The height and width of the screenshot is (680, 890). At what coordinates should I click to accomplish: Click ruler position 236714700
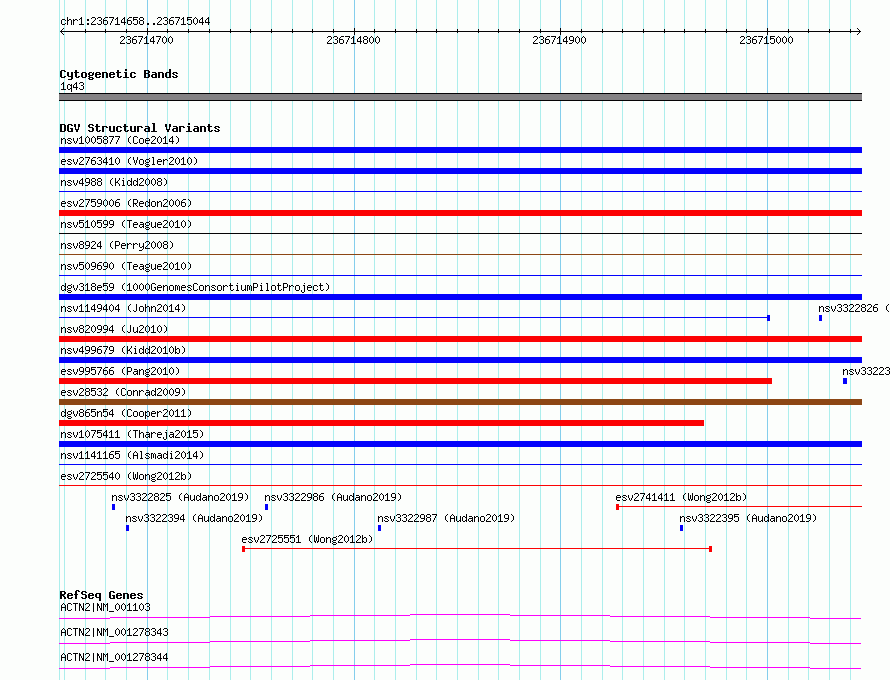(146, 40)
